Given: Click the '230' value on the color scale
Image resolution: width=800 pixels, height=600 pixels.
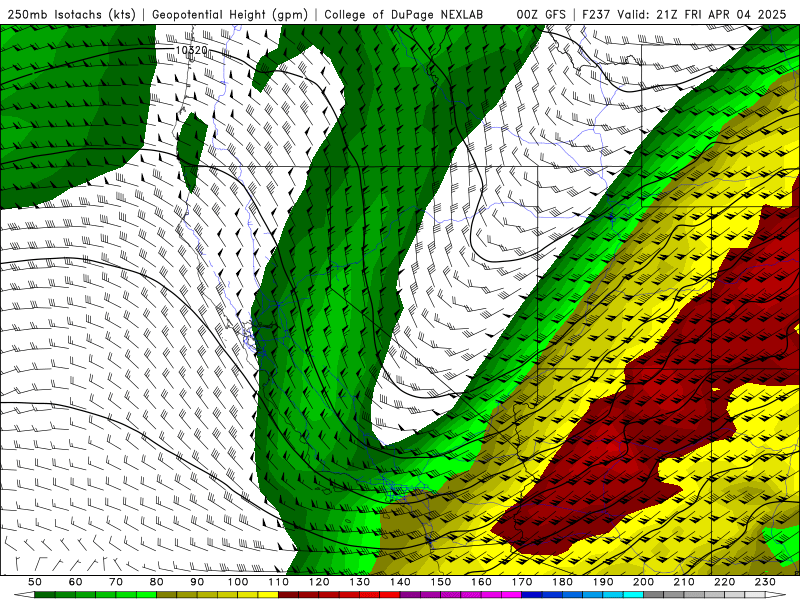Looking at the screenshot, I should [x=765, y=582].
